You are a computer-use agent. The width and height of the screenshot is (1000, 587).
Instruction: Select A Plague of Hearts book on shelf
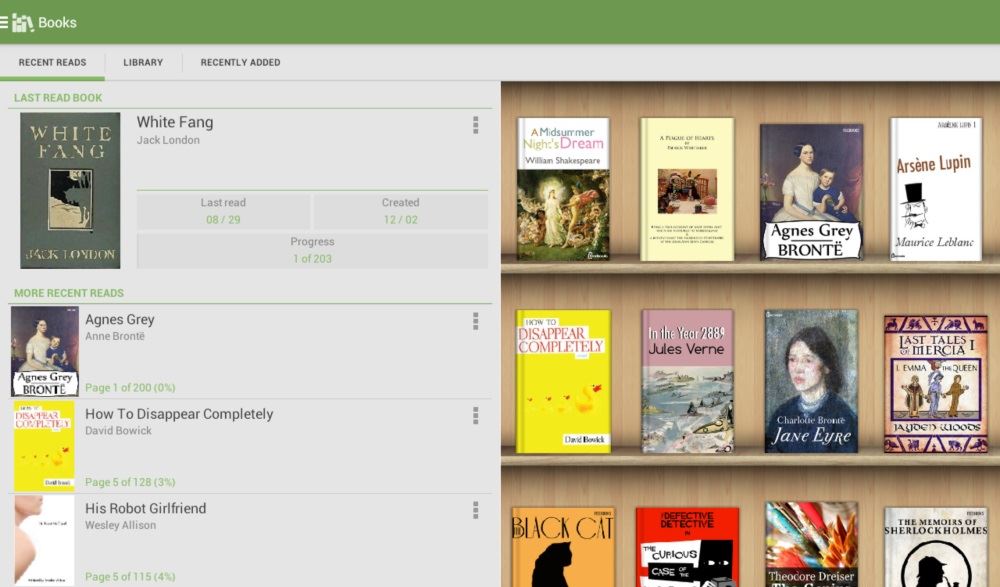(687, 189)
